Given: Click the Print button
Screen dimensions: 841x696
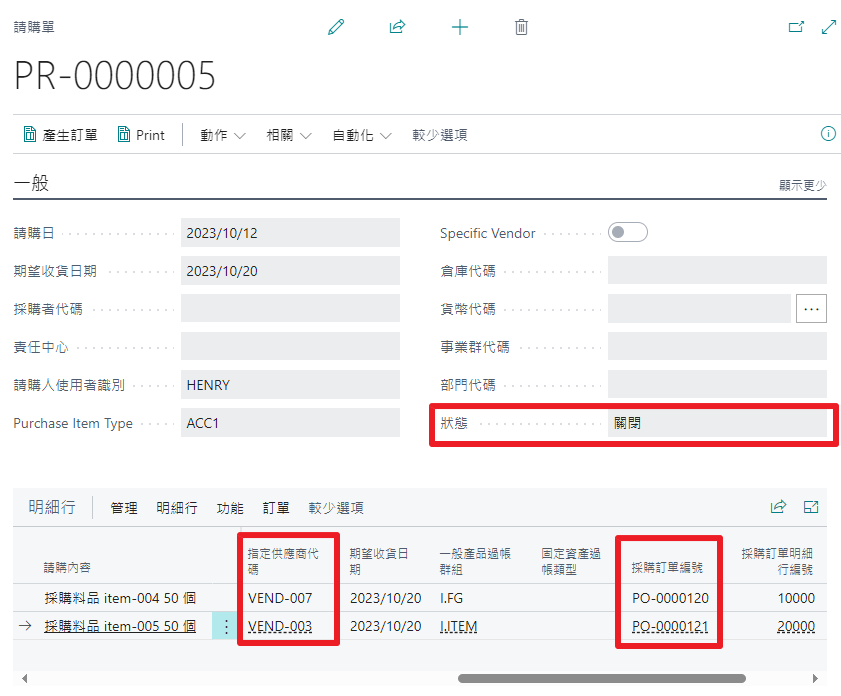Looking at the screenshot, I should [x=141, y=135].
